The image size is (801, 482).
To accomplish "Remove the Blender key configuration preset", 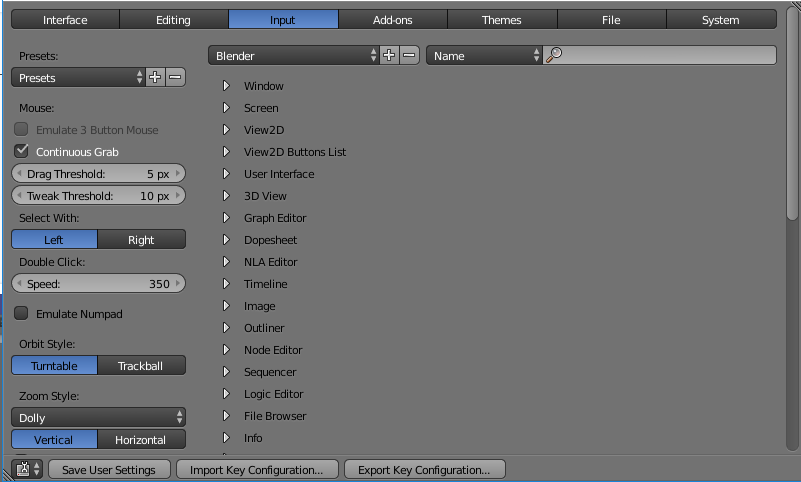I will pos(409,55).
